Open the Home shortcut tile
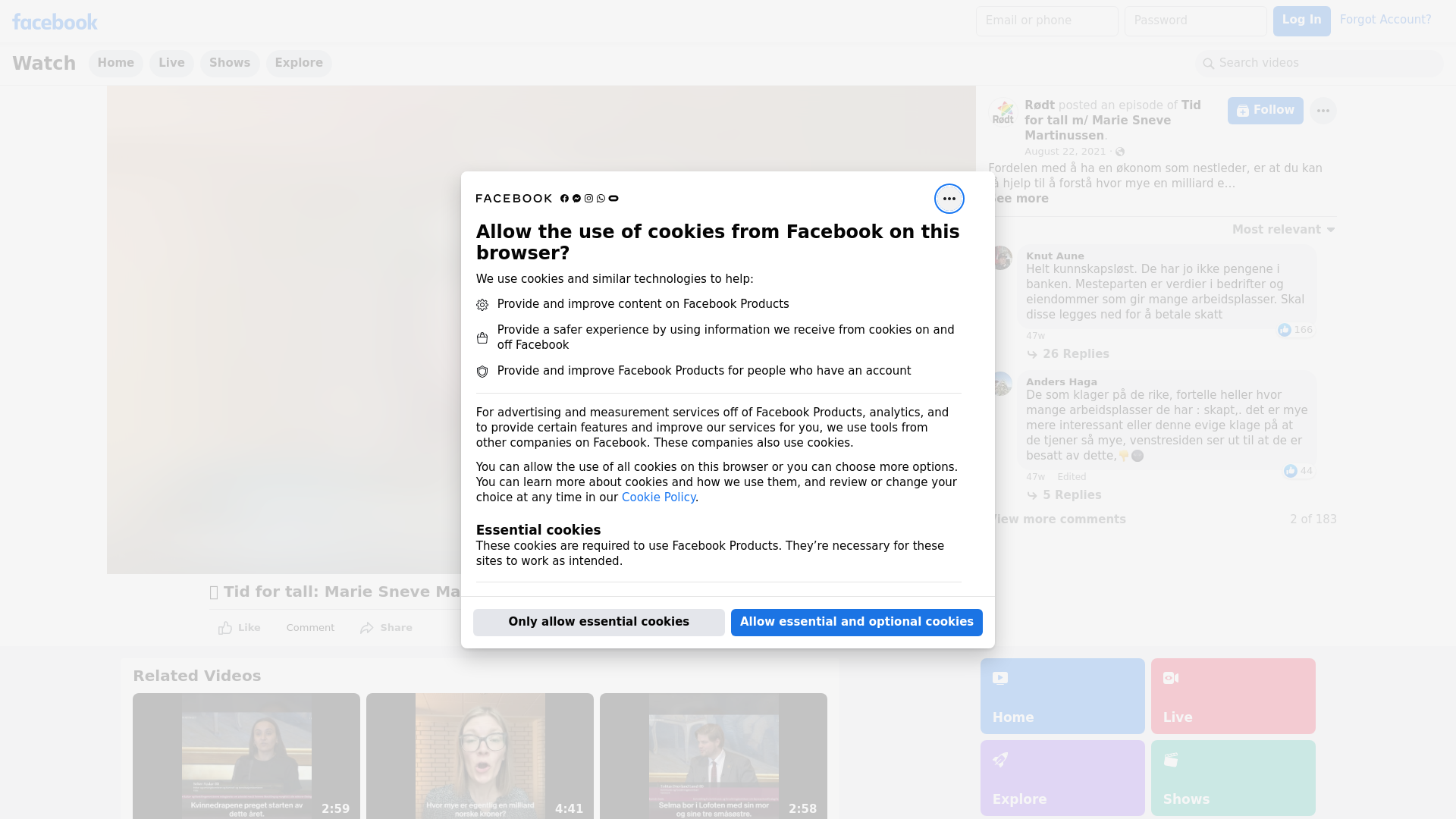The image size is (1456, 819). (1062, 696)
